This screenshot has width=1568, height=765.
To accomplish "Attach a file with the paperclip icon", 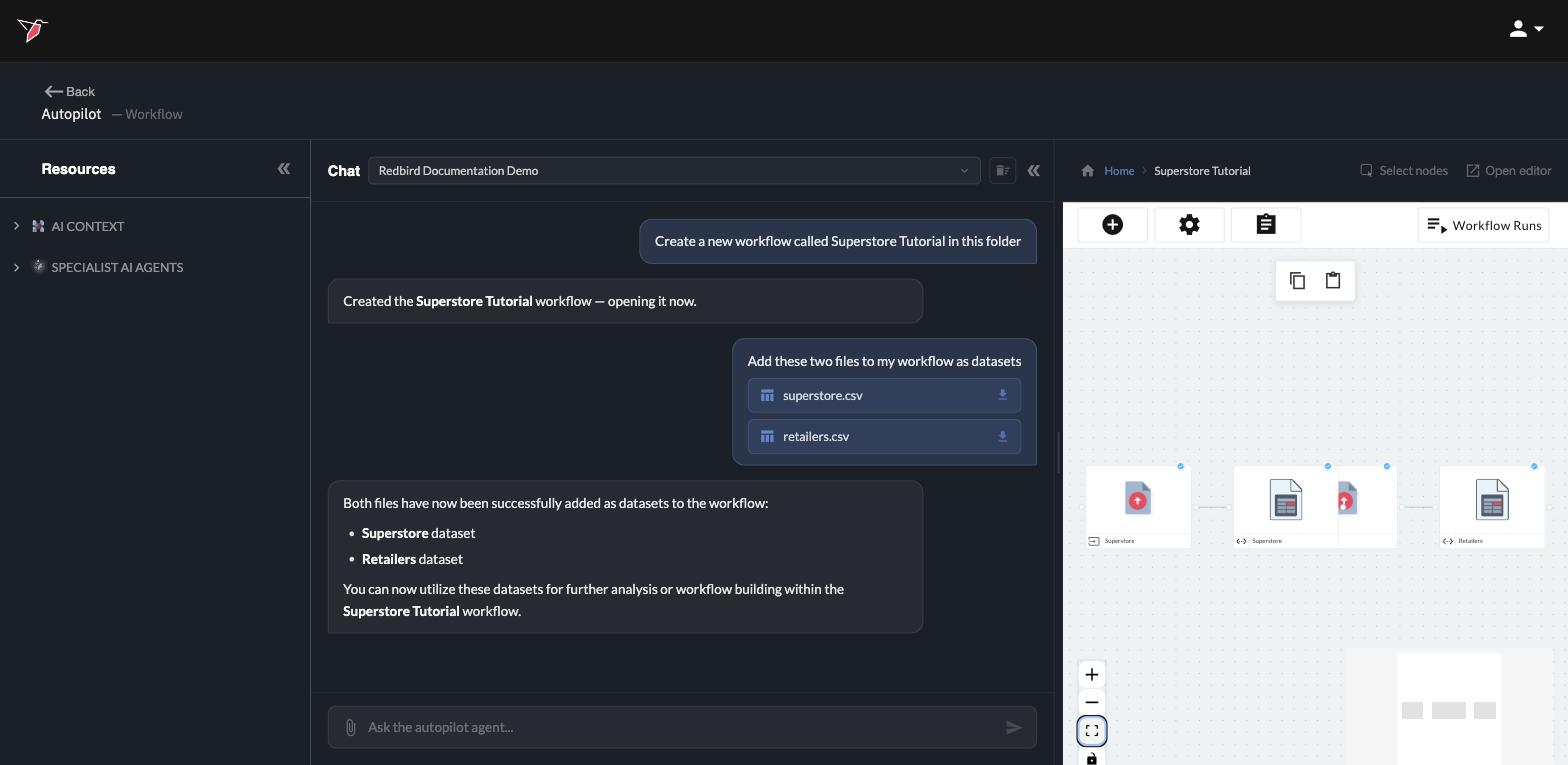I will 350,727.
